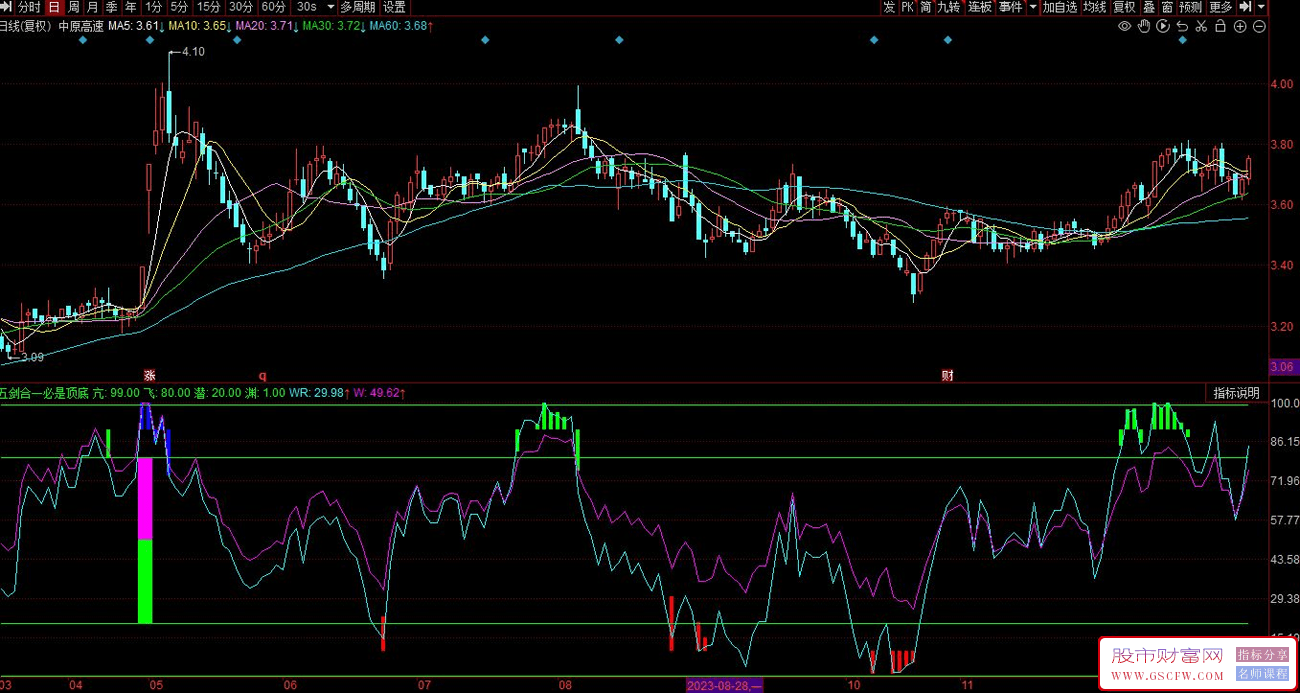Zoom out with the minus circle icon
This screenshot has height=693, width=1300.
pyautogui.click(x=1259, y=26)
